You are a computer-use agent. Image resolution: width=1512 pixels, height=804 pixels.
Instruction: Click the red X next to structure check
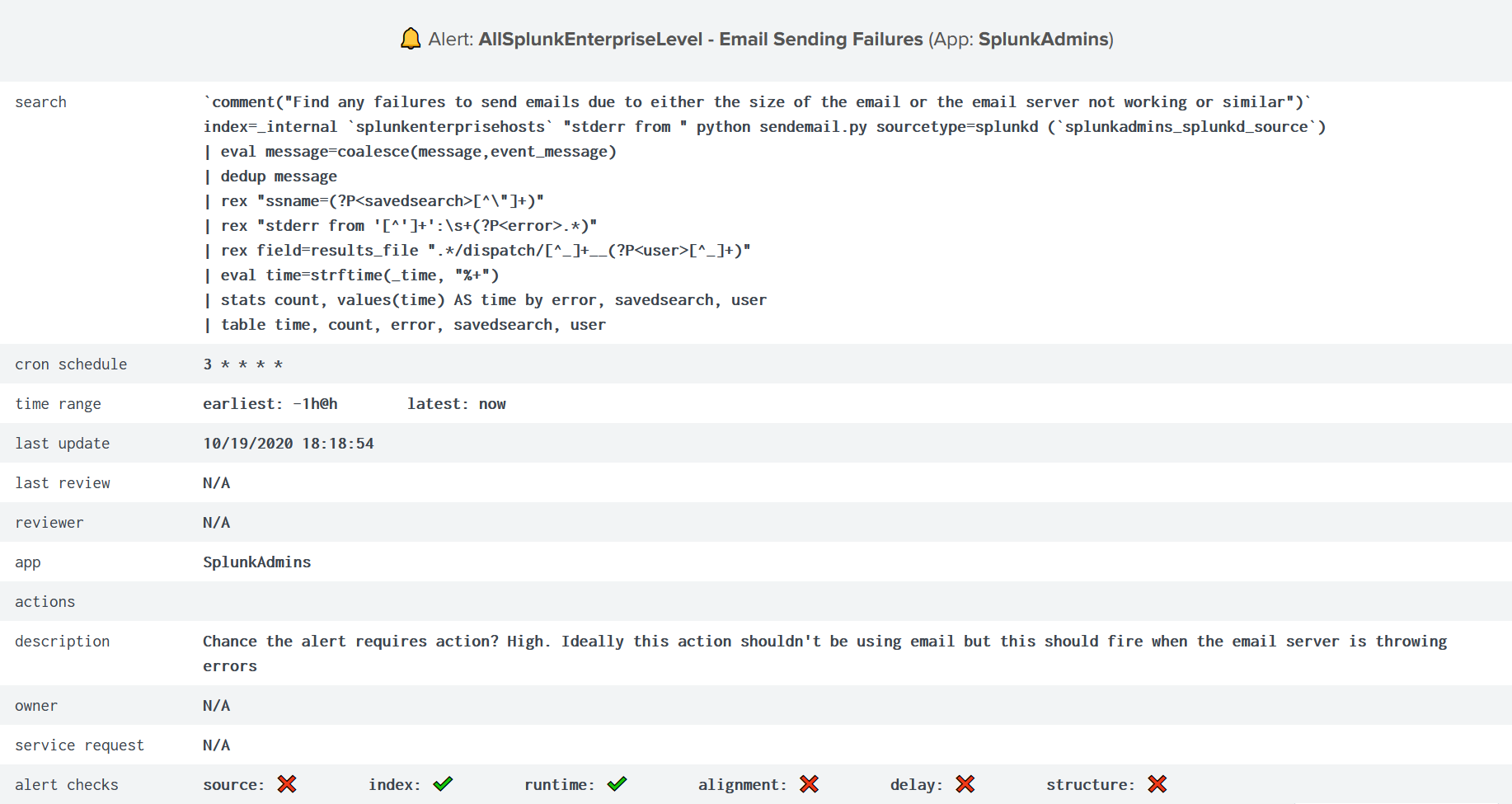click(1157, 784)
